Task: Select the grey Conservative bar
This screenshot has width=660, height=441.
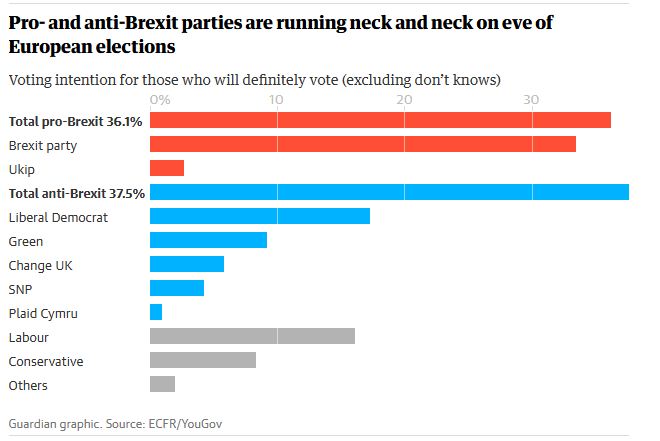Action: [x=202, y=360]
